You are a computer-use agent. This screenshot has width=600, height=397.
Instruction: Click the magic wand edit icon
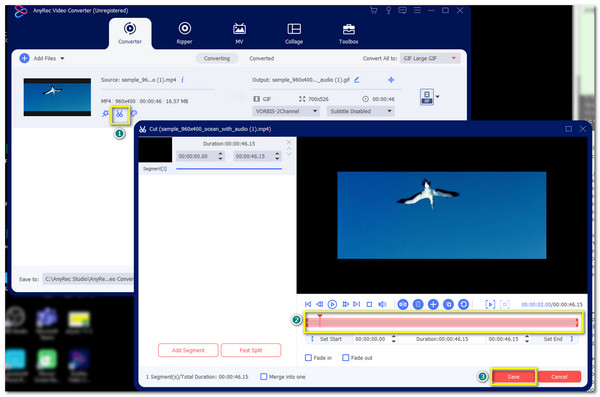(105, 114)
